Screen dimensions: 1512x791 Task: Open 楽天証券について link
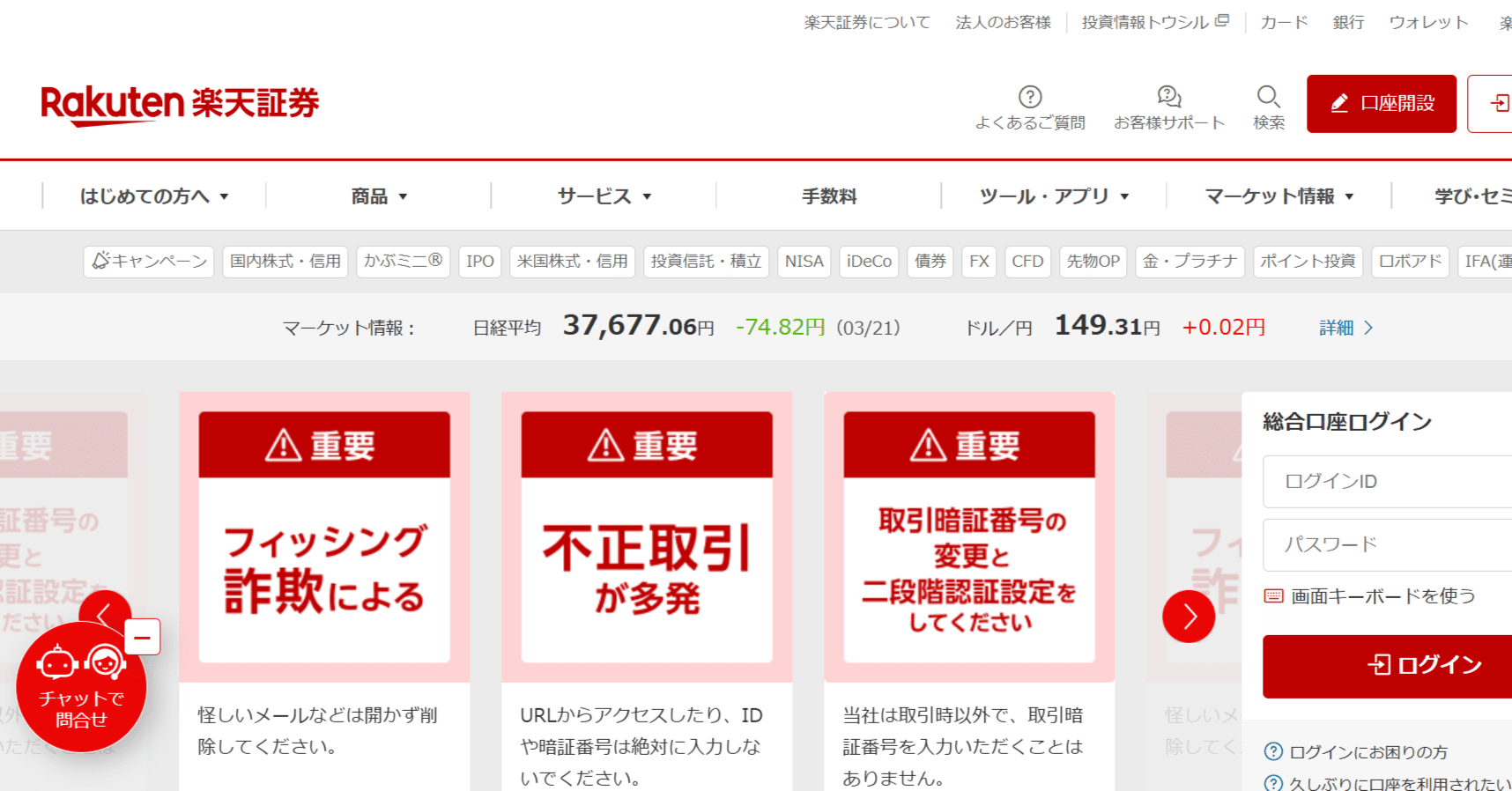pyautogui.click(x=867, y=22)
